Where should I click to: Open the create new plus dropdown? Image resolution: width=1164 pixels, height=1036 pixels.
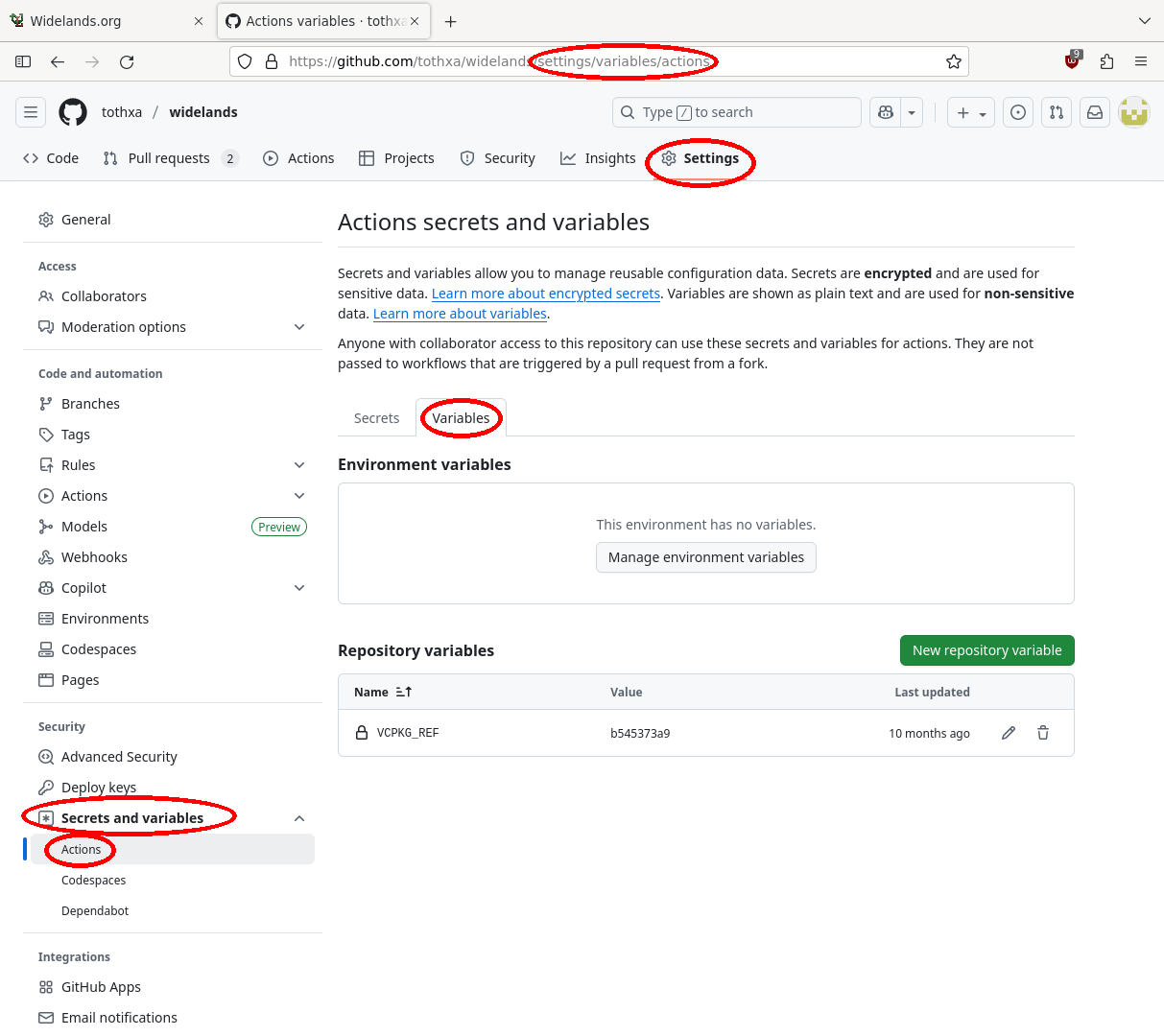[x=971, y=112]
